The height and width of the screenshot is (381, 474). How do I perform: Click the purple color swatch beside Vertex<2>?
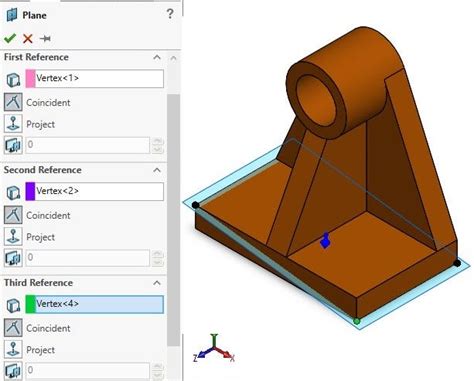click(x=30, y=191)
